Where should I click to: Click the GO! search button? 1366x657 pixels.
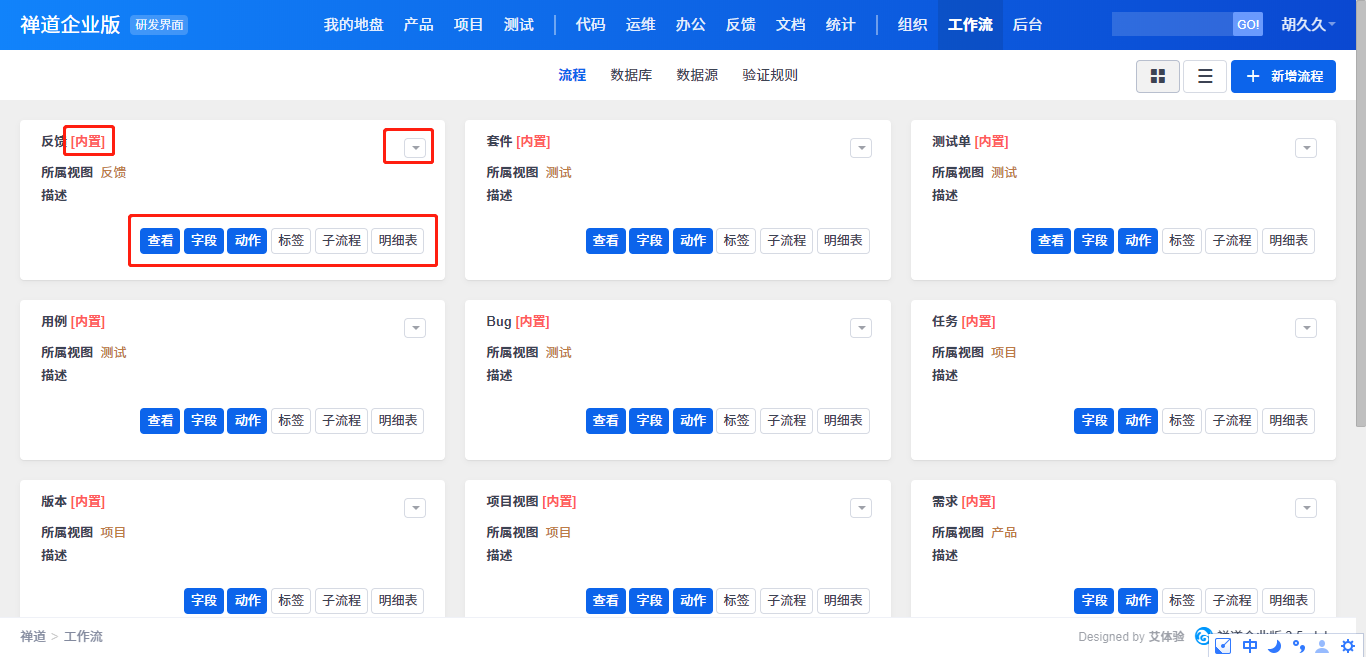pos(1248,25)
